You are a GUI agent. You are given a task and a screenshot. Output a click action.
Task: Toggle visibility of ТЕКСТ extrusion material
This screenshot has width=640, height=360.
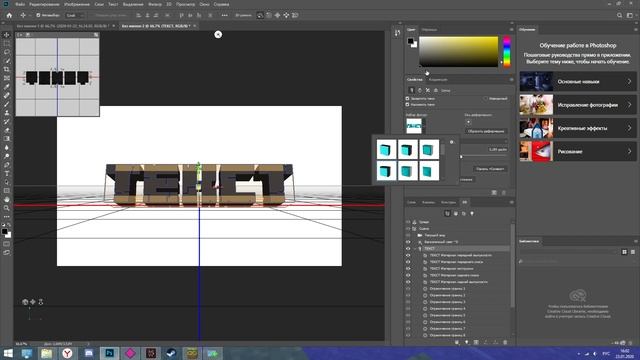408,269
